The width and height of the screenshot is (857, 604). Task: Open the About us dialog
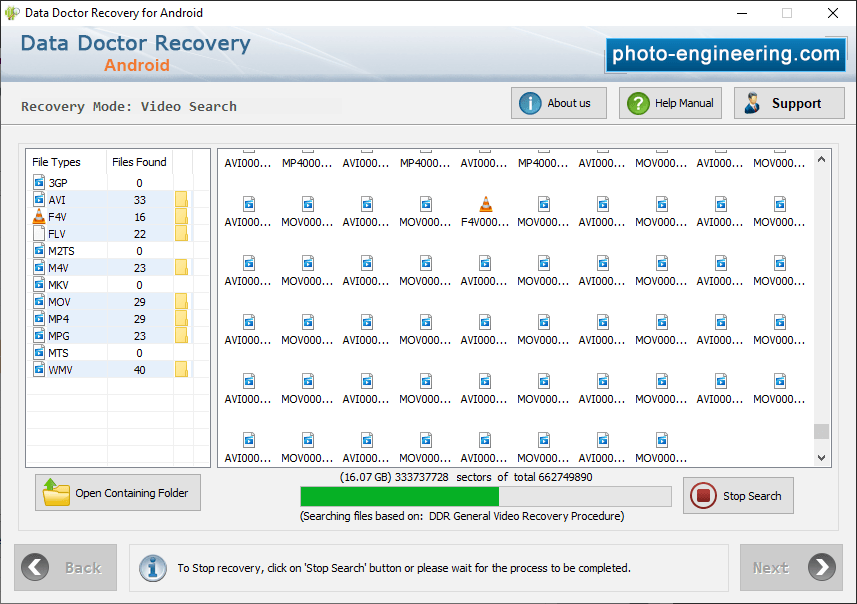pos(559,103)
